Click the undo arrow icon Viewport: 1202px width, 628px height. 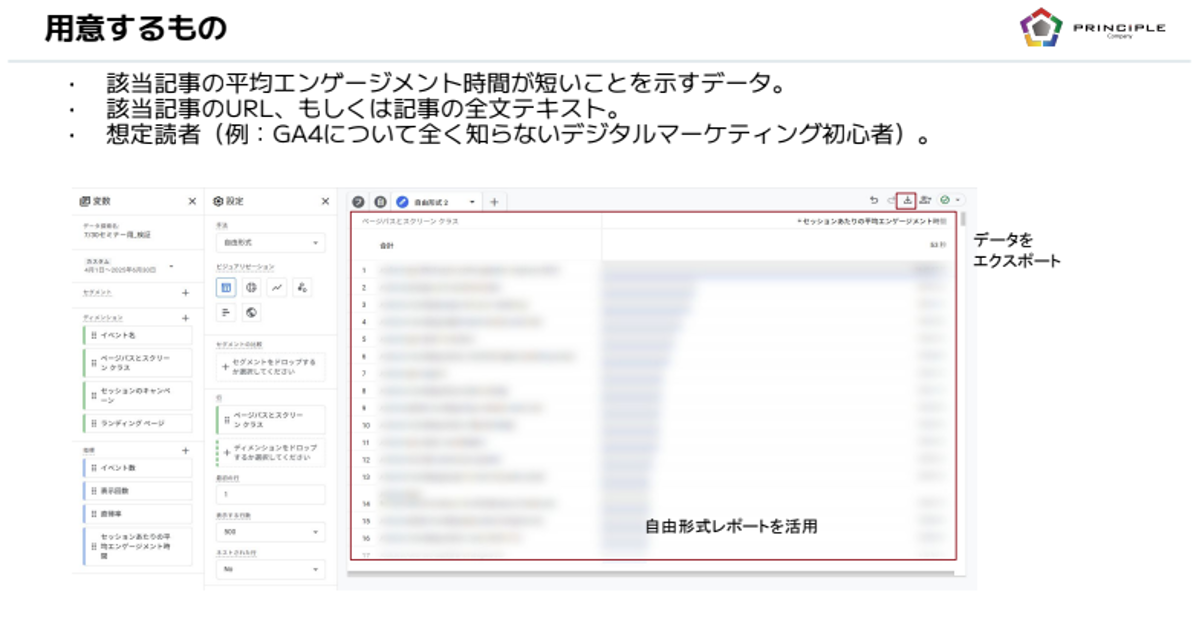[874, 201]
